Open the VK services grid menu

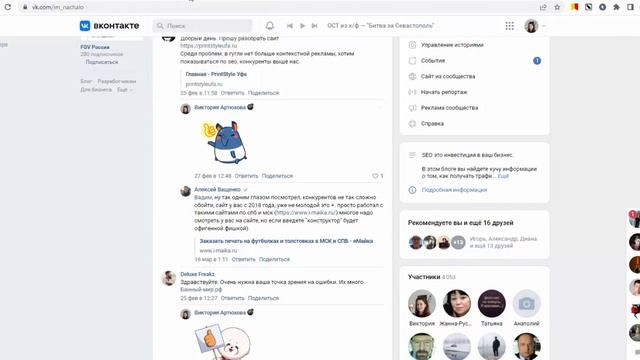point(509,26)
